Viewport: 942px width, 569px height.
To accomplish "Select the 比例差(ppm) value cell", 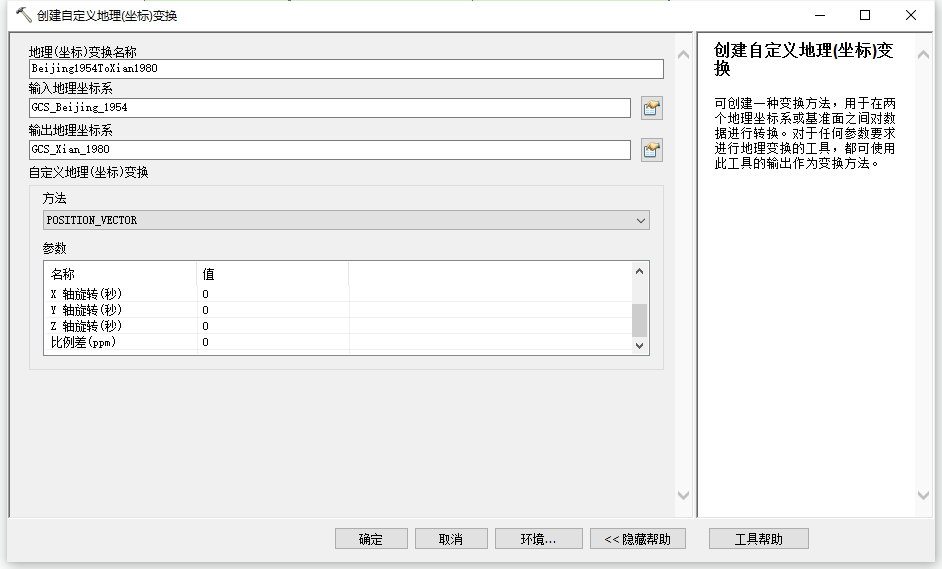I will 272,342.
